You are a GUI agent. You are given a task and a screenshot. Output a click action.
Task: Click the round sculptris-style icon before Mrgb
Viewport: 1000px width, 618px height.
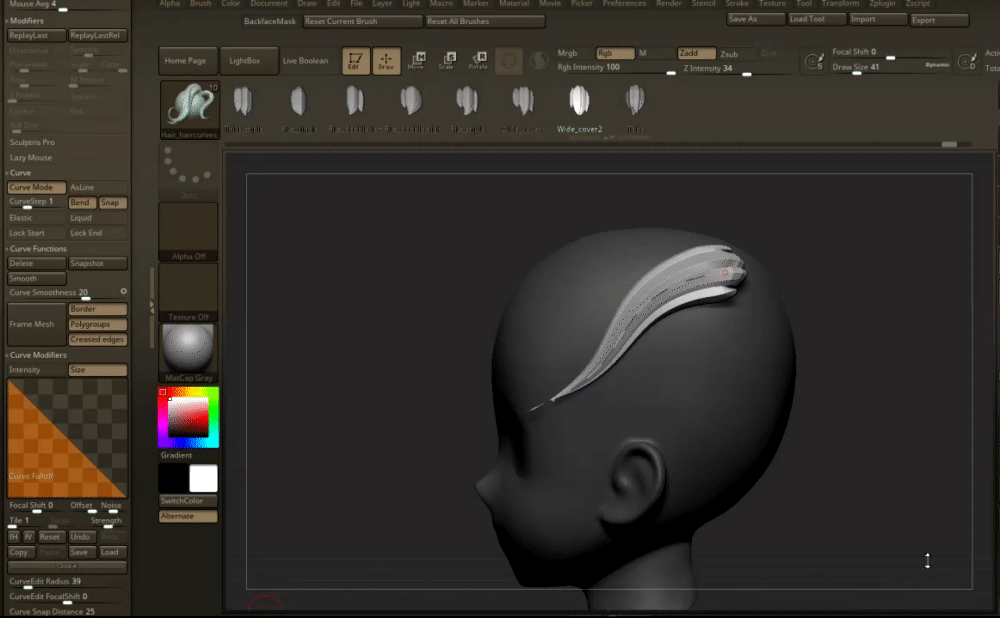pyautogui.click(x=539, y=61)
